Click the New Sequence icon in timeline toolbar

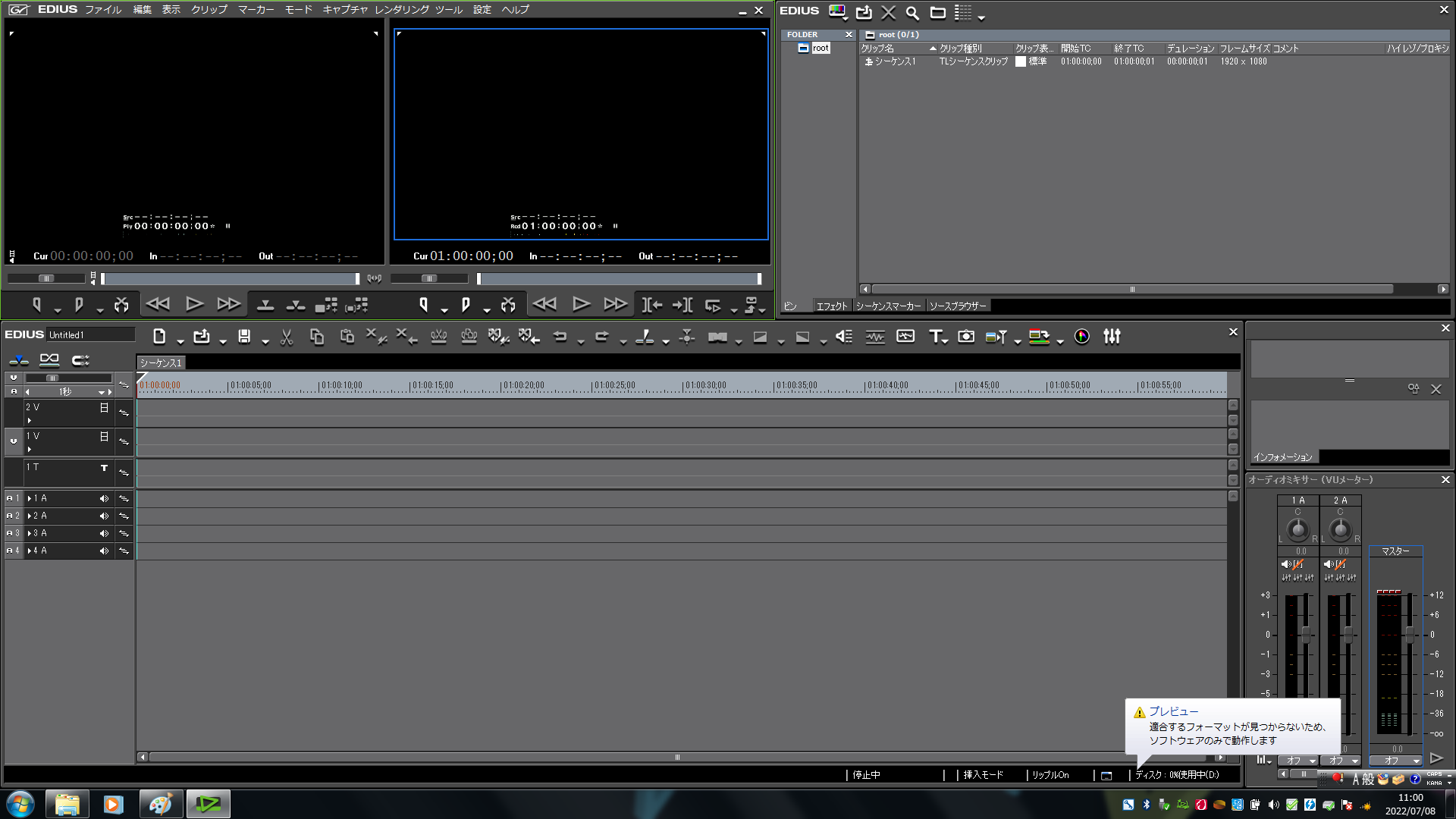point(159,337)
